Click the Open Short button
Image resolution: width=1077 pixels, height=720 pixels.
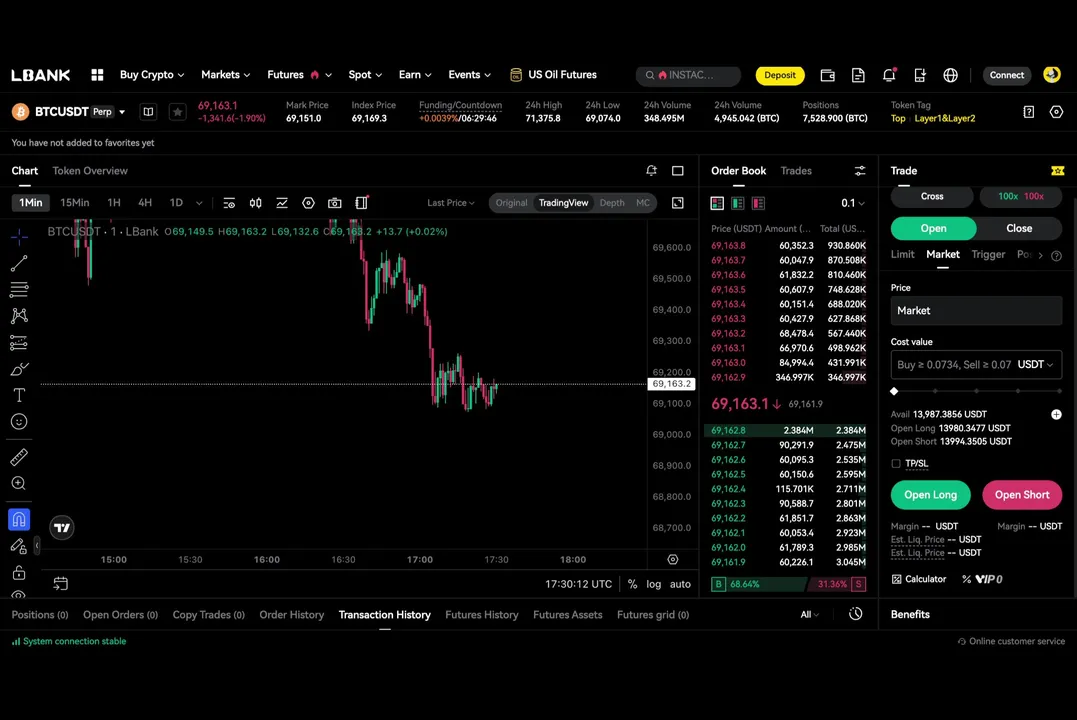click(1022, 495)
